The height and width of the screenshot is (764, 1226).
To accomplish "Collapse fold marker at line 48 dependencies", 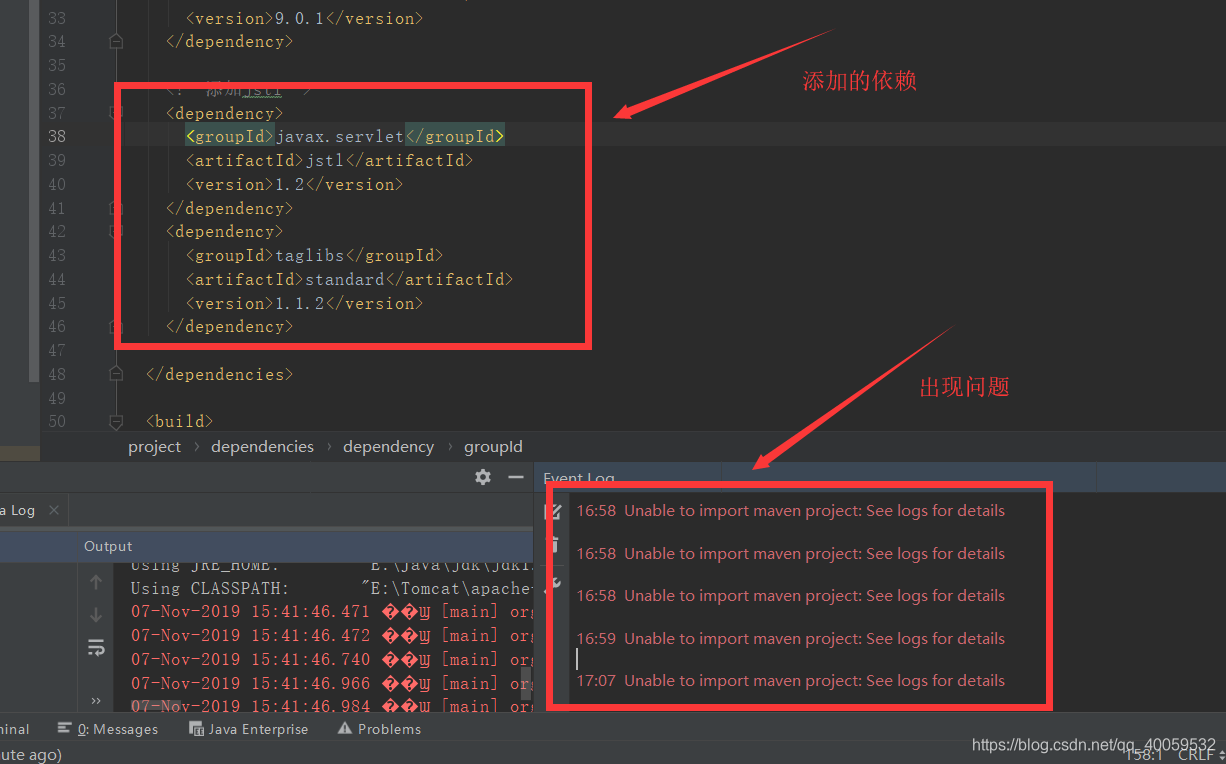I will (x=116, y=374).
